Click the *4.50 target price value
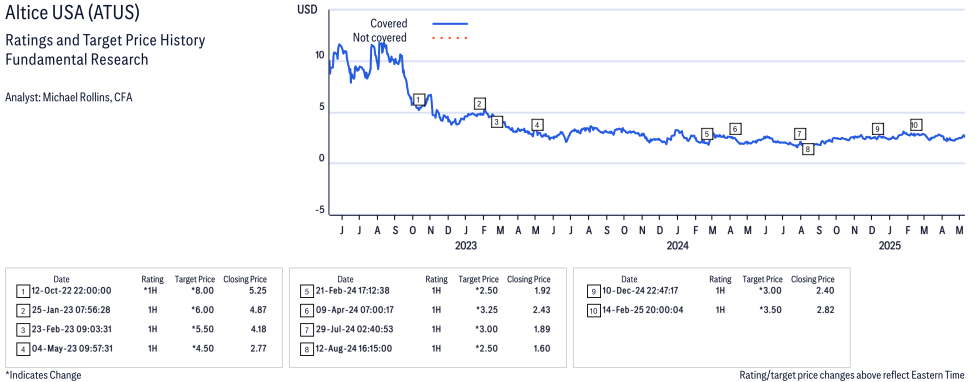This screenshot has height=382, width=975. (x=203, y=348)
